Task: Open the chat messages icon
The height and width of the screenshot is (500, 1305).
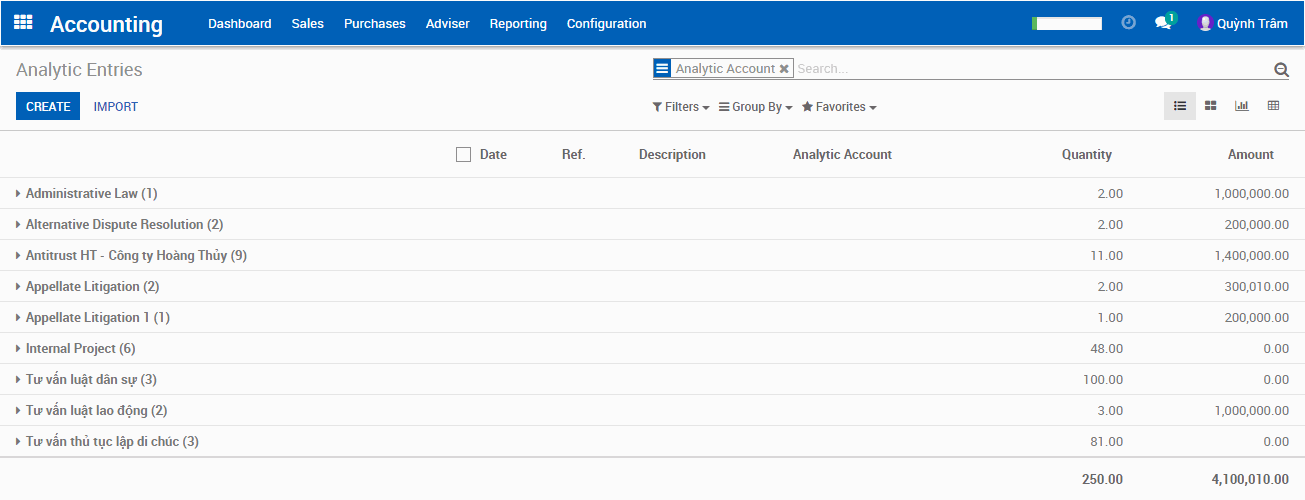Action: click(x=1162, y=23)
